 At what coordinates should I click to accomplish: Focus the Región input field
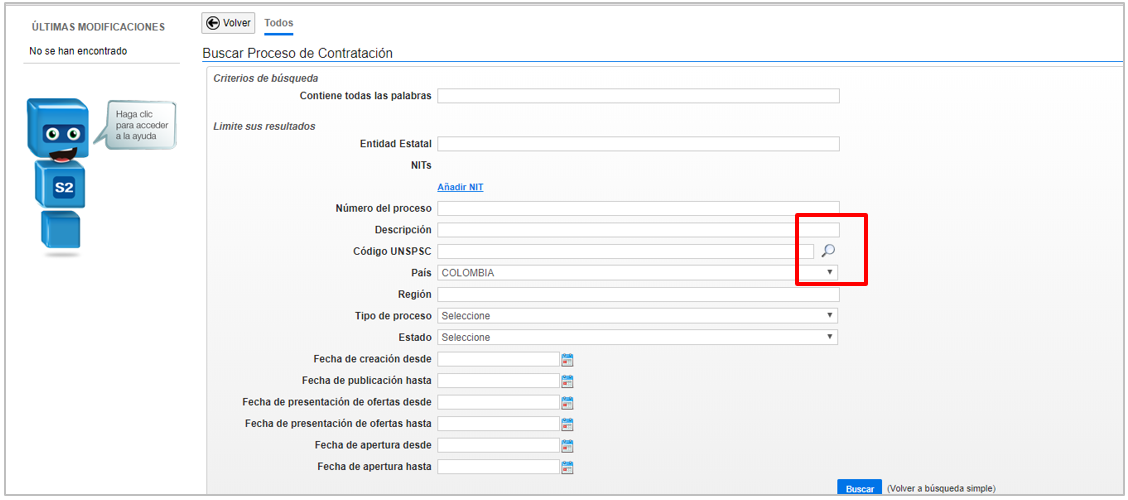pos(638,294)
